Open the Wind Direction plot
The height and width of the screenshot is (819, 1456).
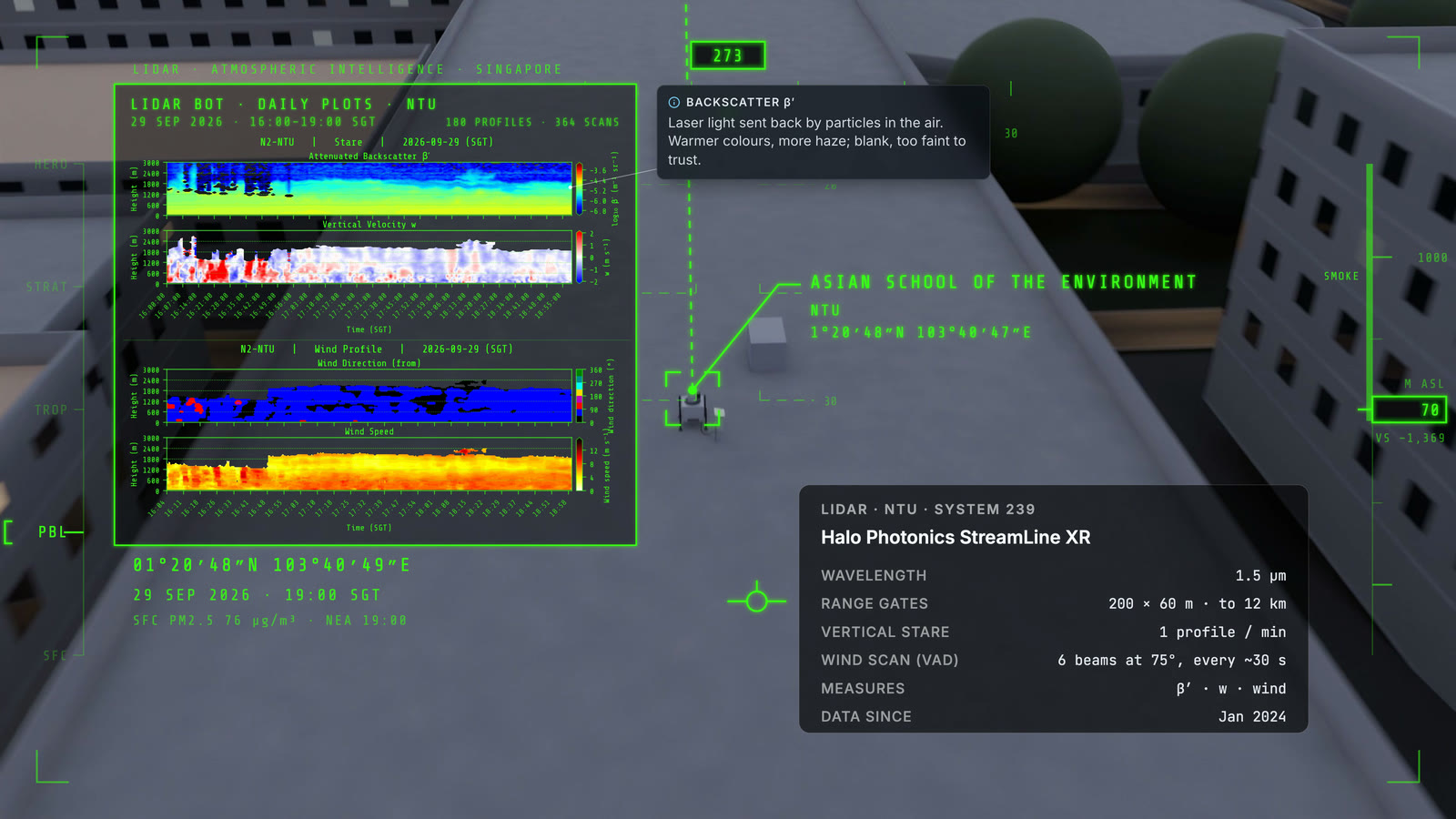[x=369, y=396]
